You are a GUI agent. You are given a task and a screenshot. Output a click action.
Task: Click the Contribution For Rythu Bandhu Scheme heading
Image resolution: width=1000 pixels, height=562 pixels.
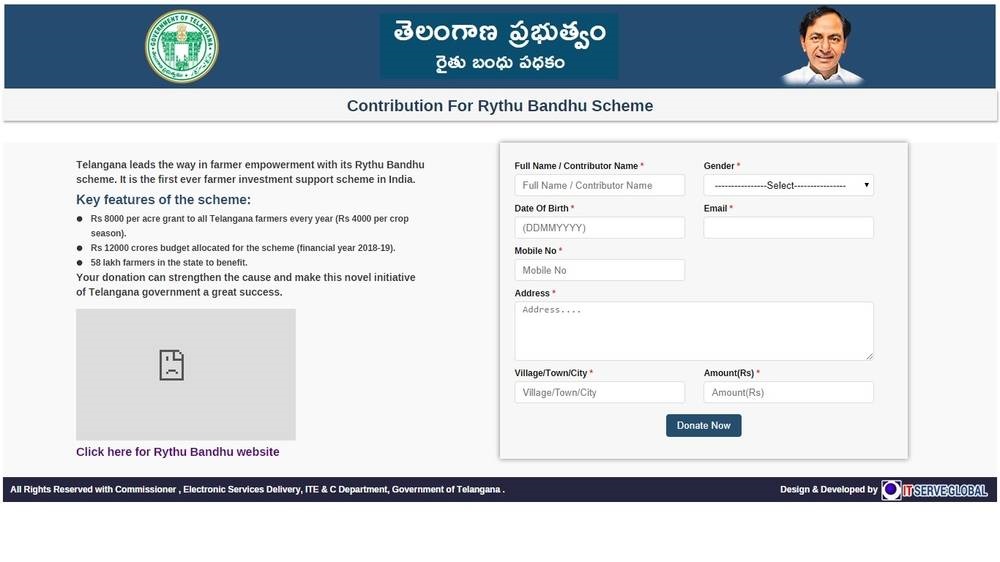500,106
